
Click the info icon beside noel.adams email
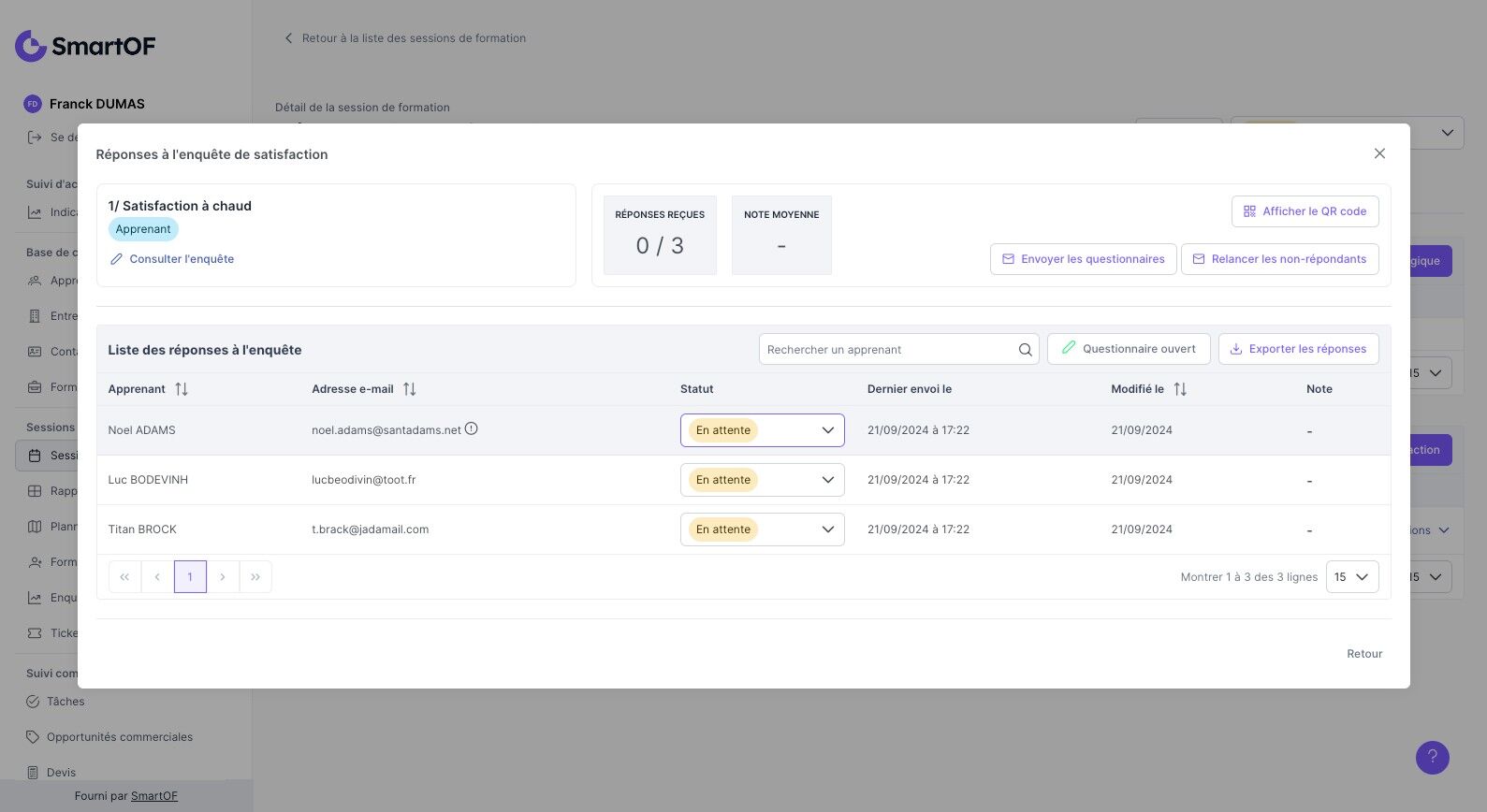[472, 428]
